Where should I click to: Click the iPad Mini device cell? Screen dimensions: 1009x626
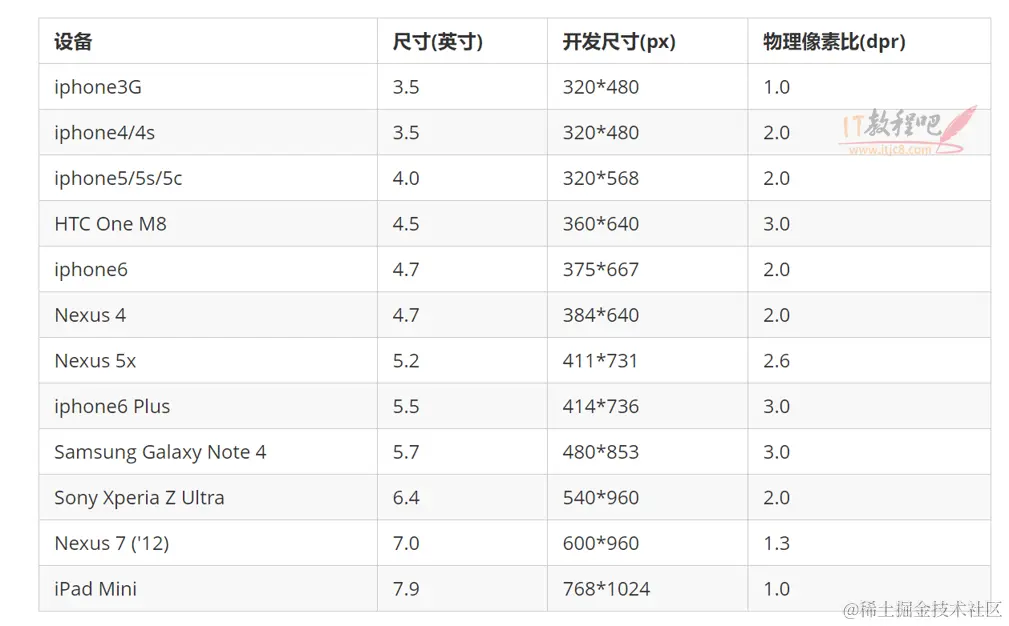pos(95,589)
